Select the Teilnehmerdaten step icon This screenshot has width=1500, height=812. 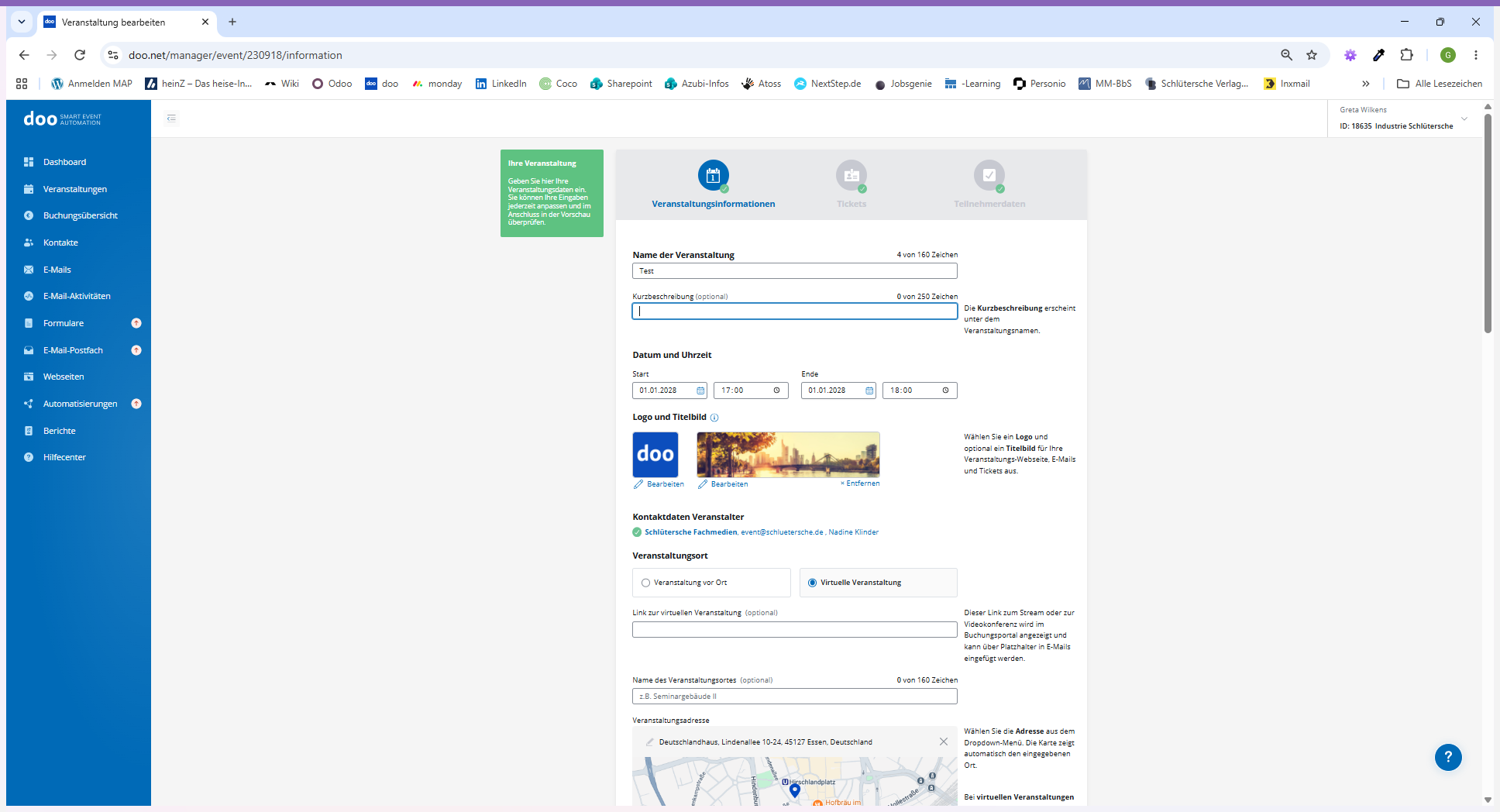pyautogui.click(x=989, y=176)
